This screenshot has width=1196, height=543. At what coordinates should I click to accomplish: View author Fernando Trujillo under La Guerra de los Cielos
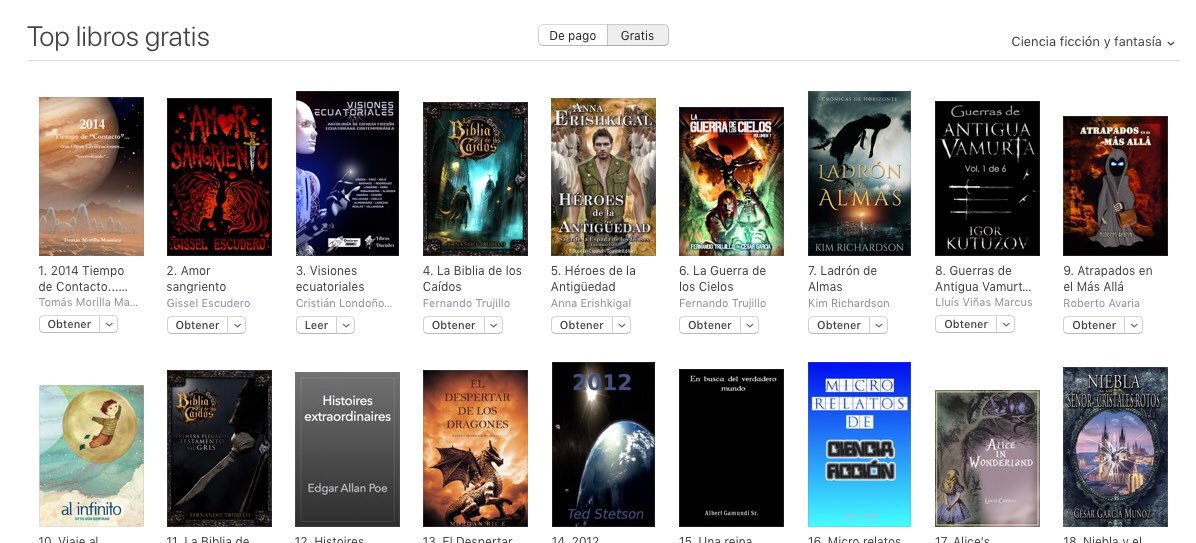click(x=722, y=303)
